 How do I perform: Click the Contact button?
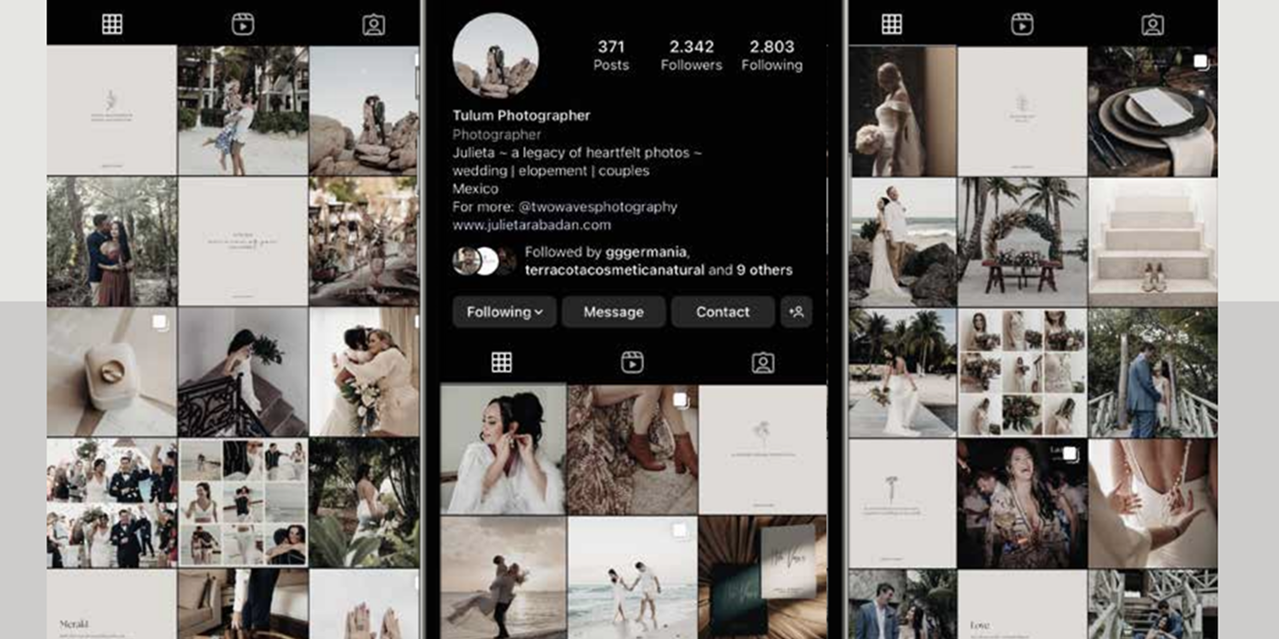tap(722, 312)
